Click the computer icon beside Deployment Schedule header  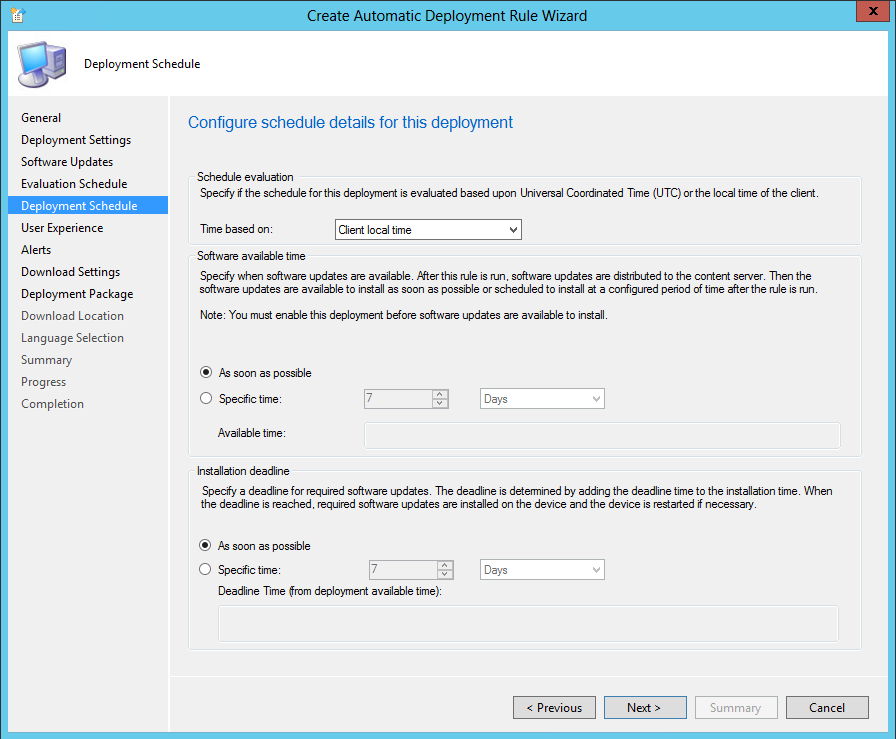(42, 64)
